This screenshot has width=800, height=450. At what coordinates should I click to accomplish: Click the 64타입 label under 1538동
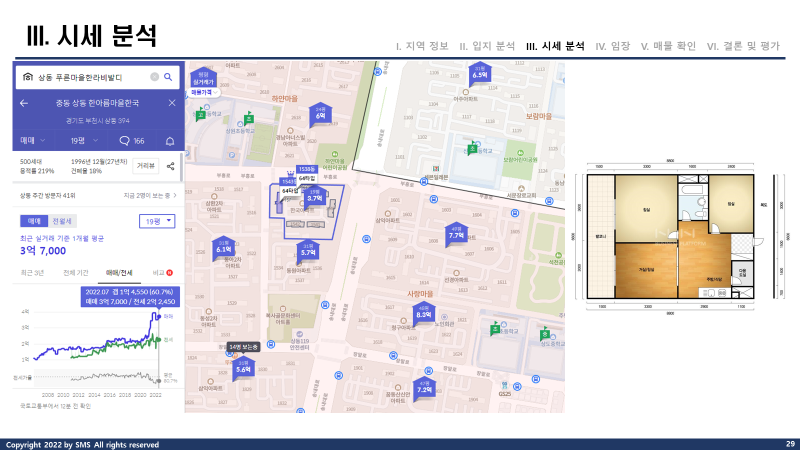307,178
